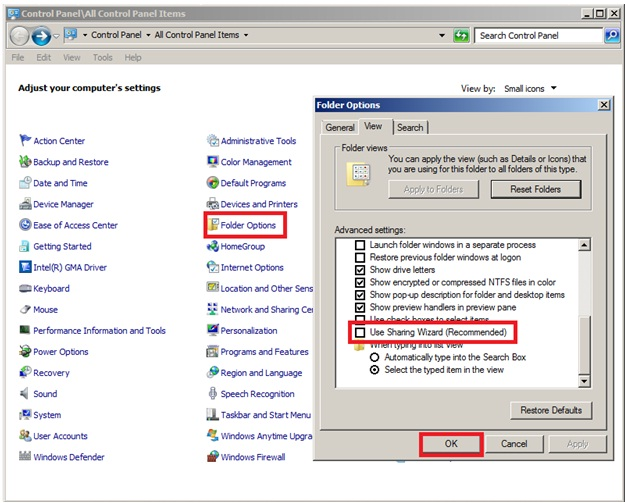Viewport: 628px width, 503px height.
Task: Close the Folder Options dialog
Action: click(x=604, y=105)
